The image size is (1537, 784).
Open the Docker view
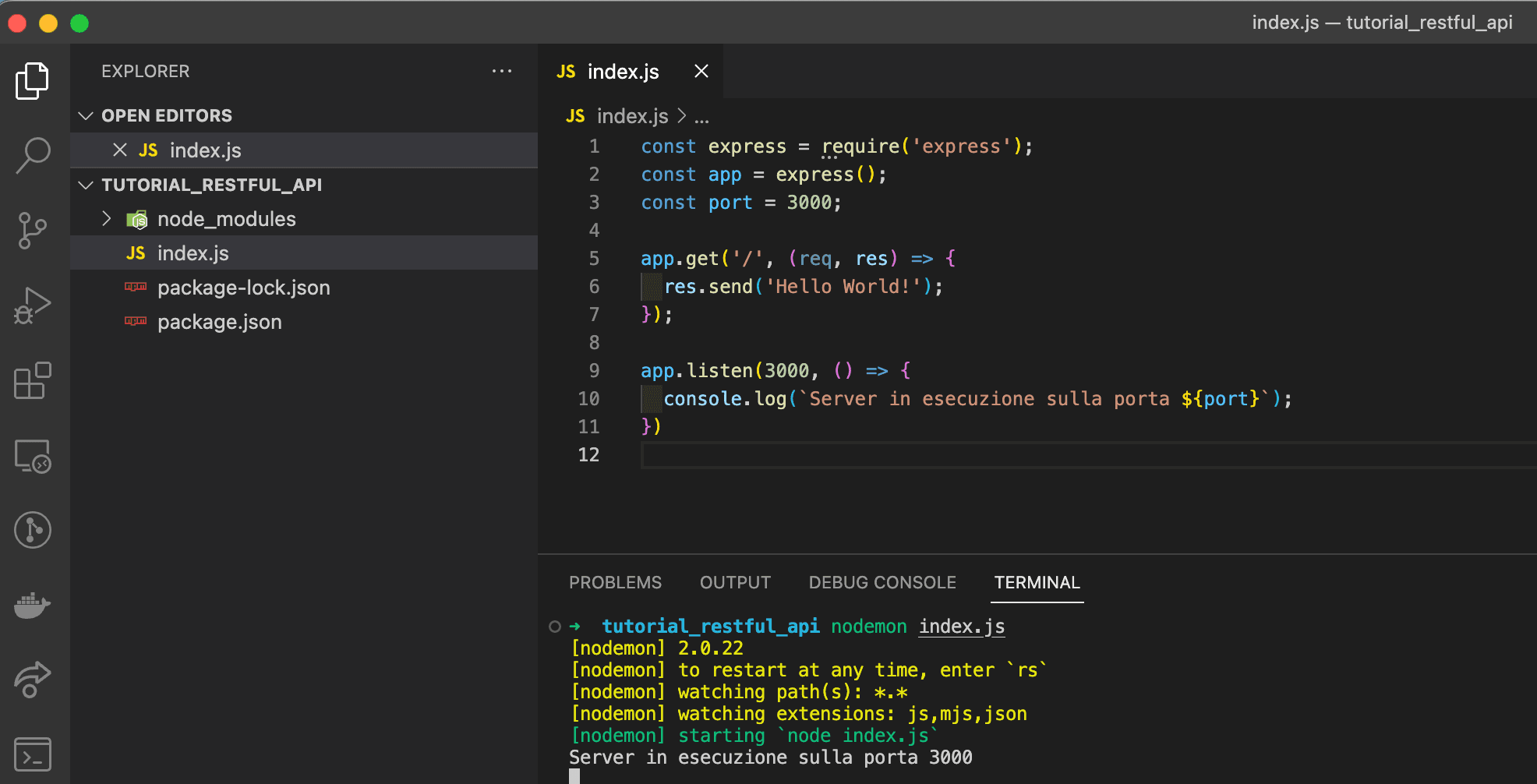(x=33, y=604)
